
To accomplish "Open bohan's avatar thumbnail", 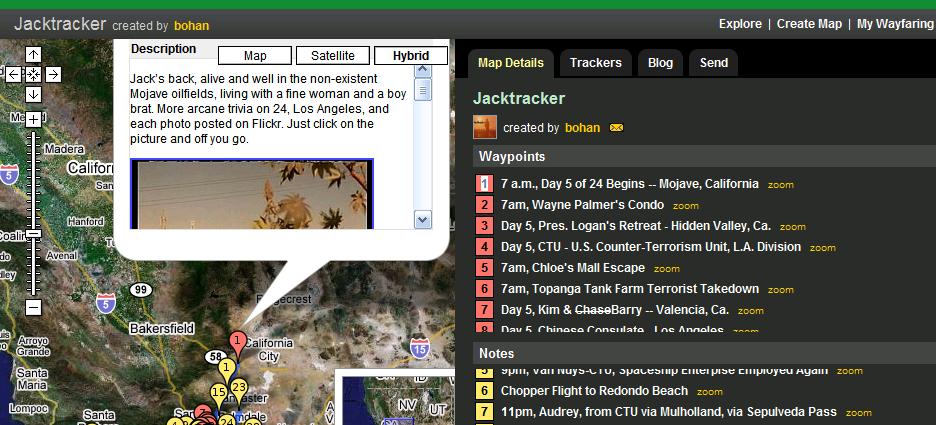I will point(485,127).
